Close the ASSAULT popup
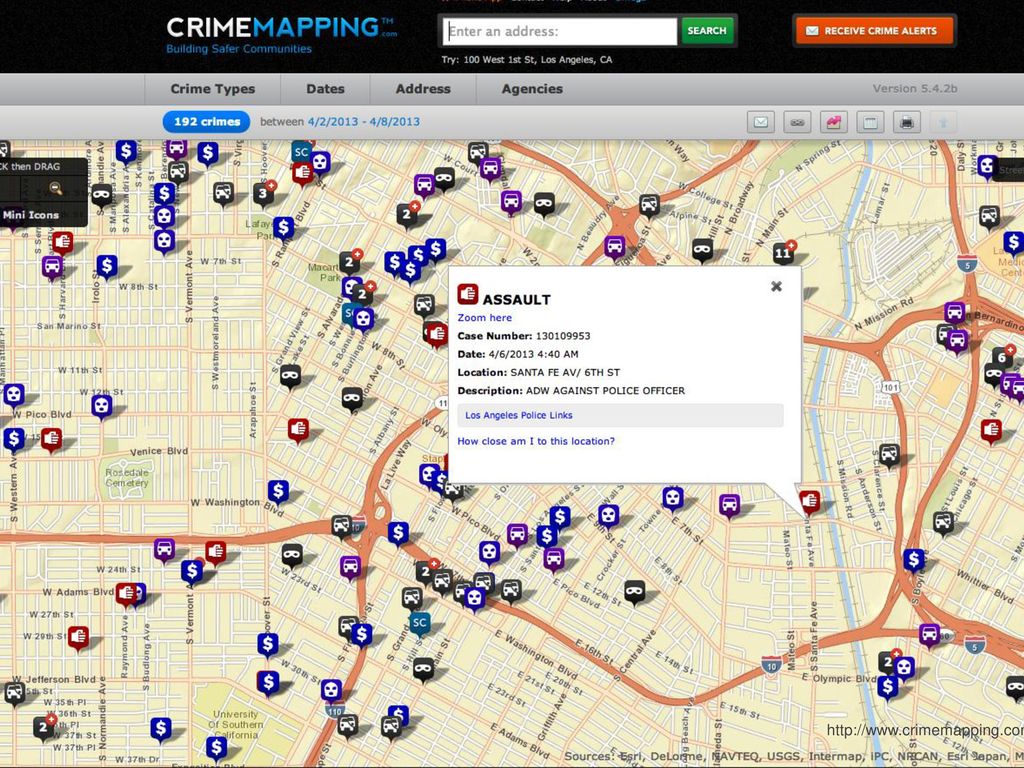Screen dimensions: 1024x768 coord(776,286)
